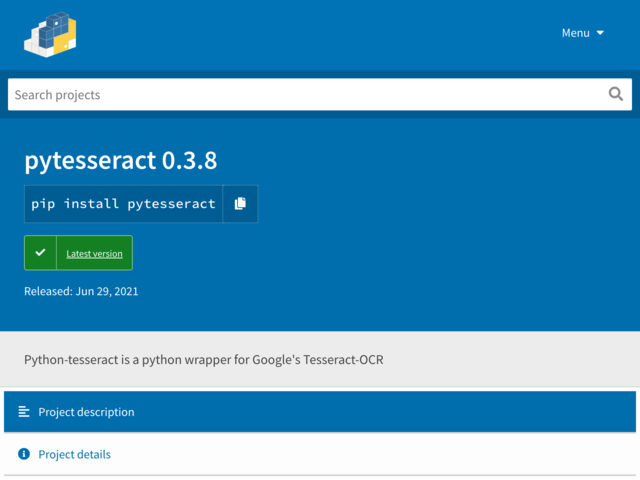Switch to Project details tab
This screenshot has width=640, height=480.
[x=320, y=454]
